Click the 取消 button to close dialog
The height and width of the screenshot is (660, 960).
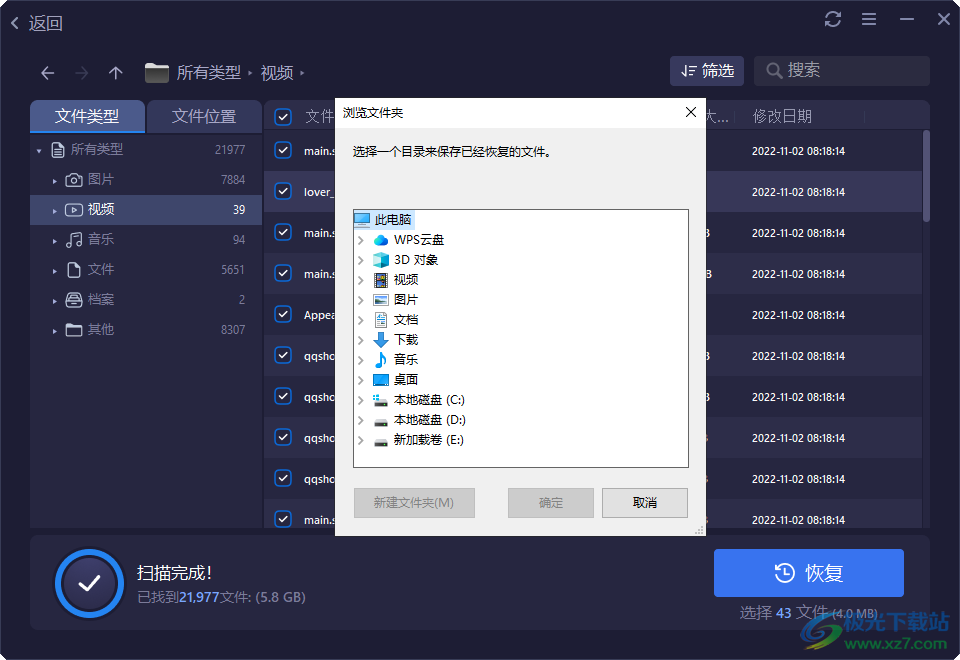coord(644,503)
